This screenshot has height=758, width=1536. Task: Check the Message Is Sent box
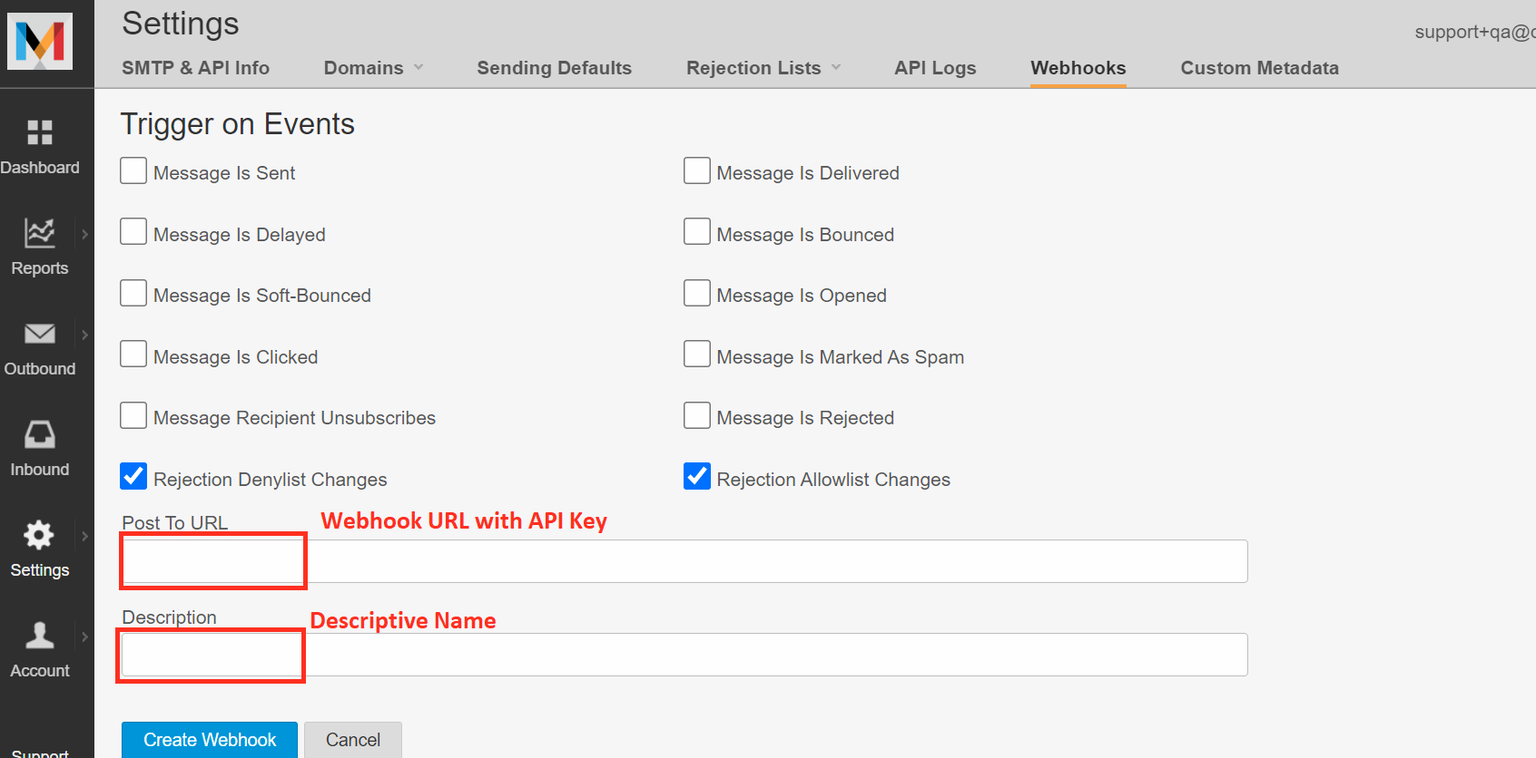pos(133,171)
